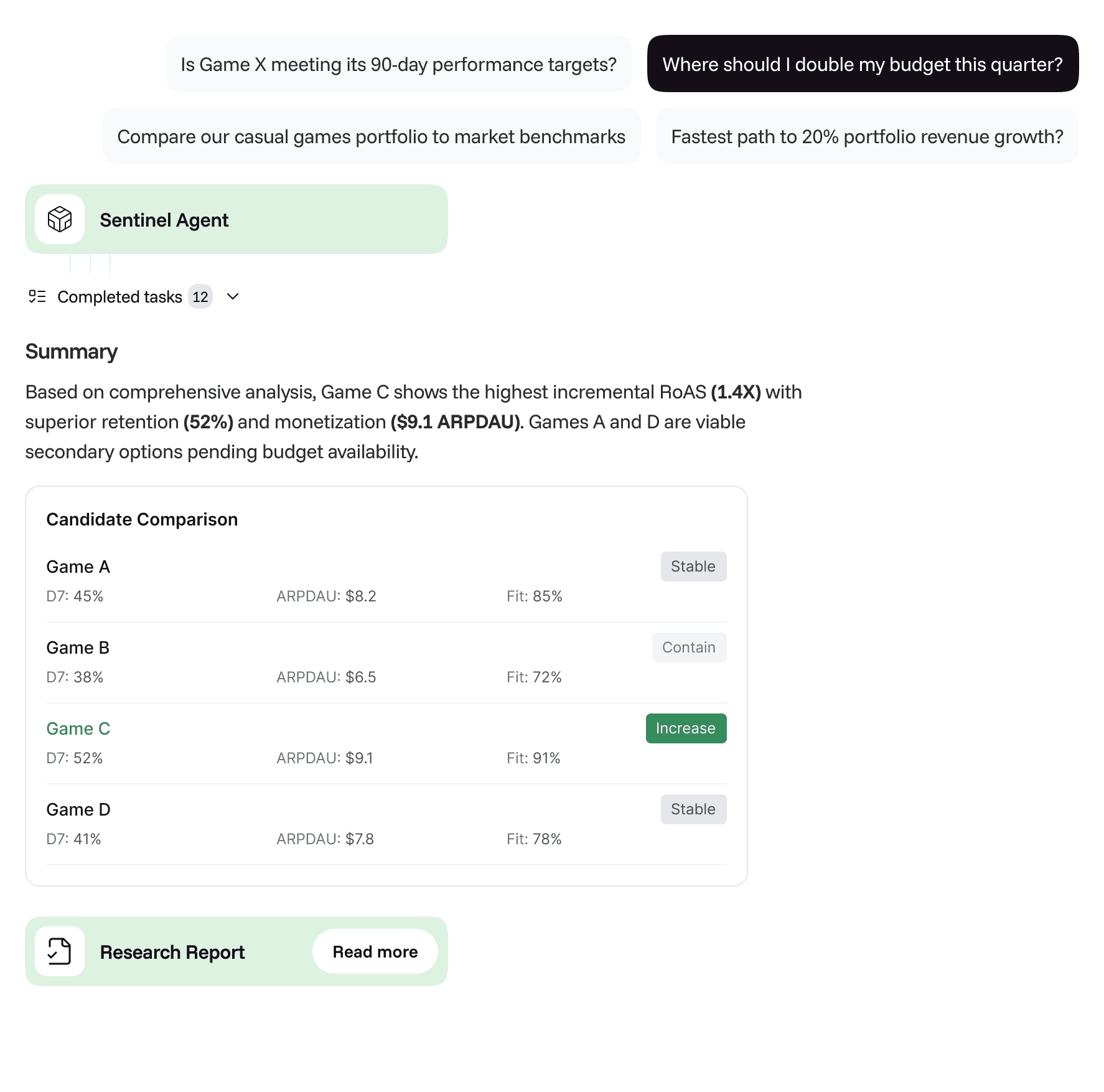The width and height of the screenshot is (1104, 1092).
Task: Select the 'Is Game X meeting its 90-day performance targets?' prompt
Action: coord(398,64)
